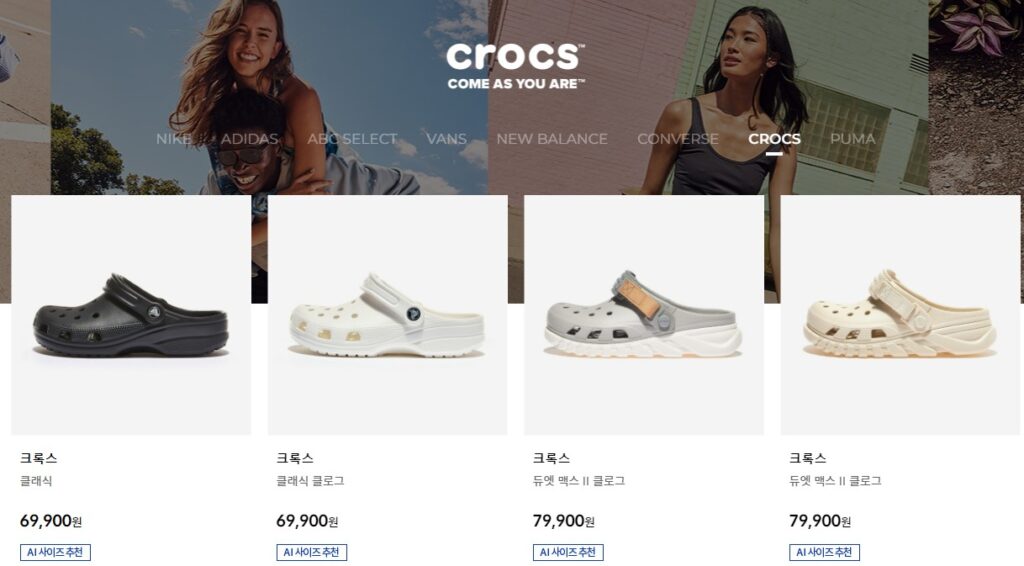Open the grey Duet Max II clog image
1024x566 pixels.
point(644,315)
